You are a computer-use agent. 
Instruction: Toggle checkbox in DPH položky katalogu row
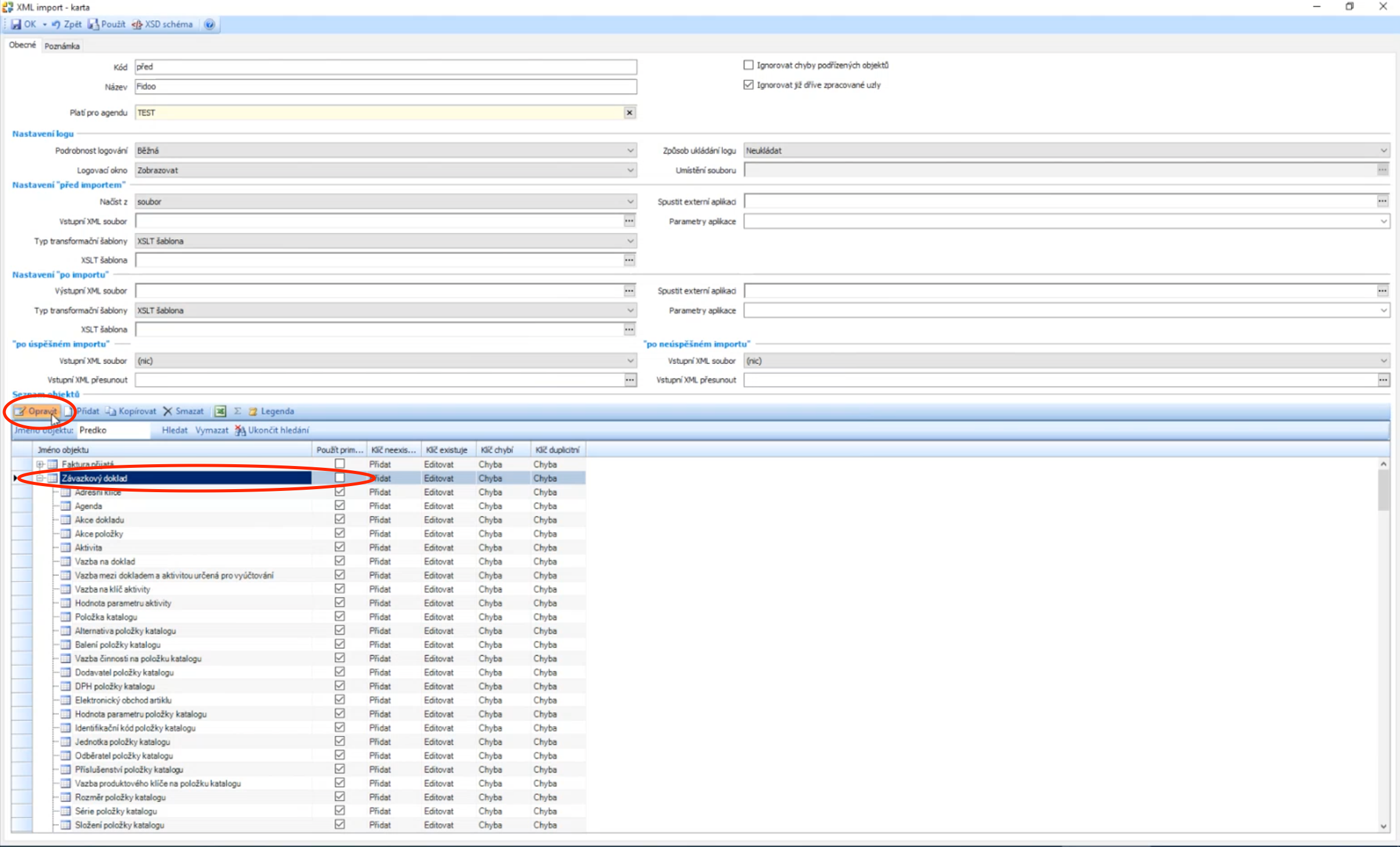click(x=340, y=685)
